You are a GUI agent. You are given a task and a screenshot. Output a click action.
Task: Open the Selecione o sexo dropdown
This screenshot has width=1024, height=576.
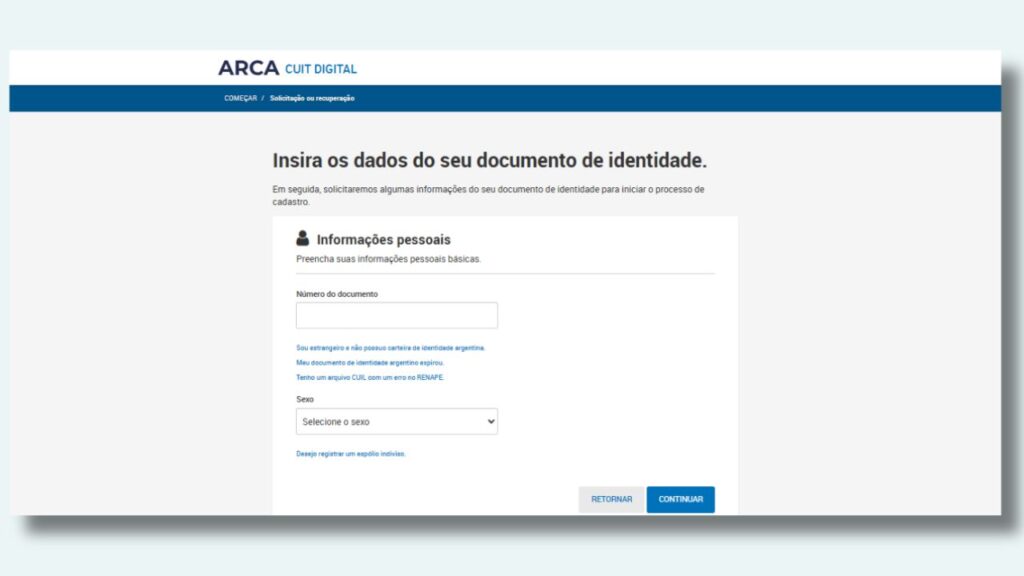tap(396, 422)
